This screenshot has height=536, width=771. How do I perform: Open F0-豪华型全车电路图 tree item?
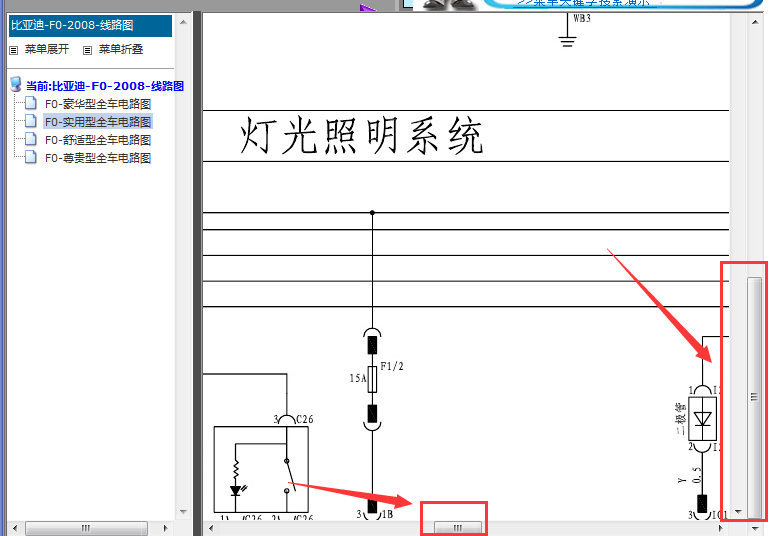[98, 104]
